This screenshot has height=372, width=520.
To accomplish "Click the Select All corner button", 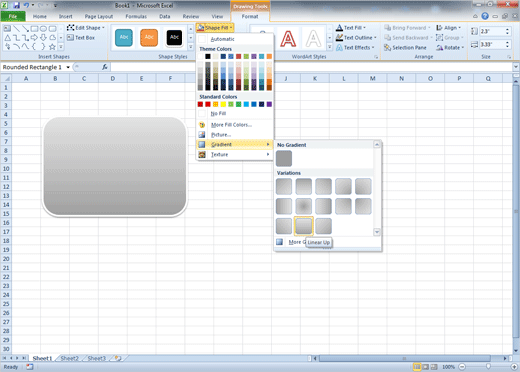I will [x=6, y=79].
